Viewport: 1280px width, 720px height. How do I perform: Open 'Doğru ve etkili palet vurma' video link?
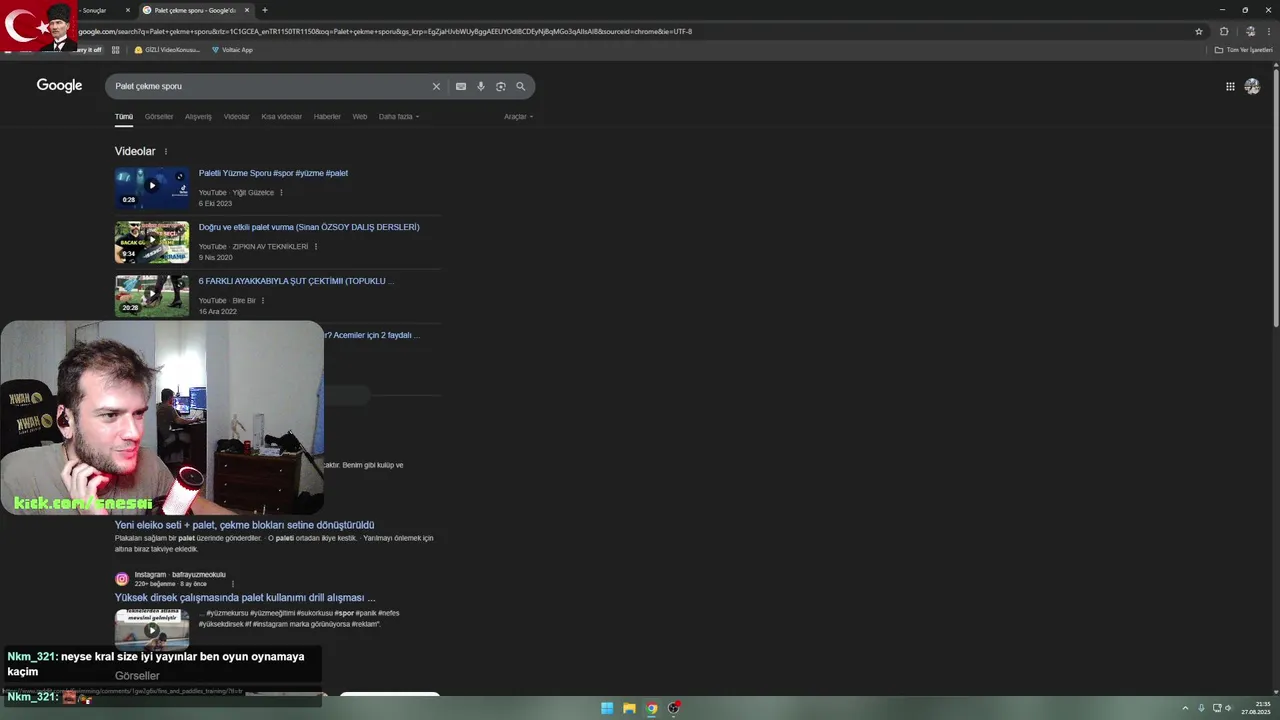tap(309, 227)
